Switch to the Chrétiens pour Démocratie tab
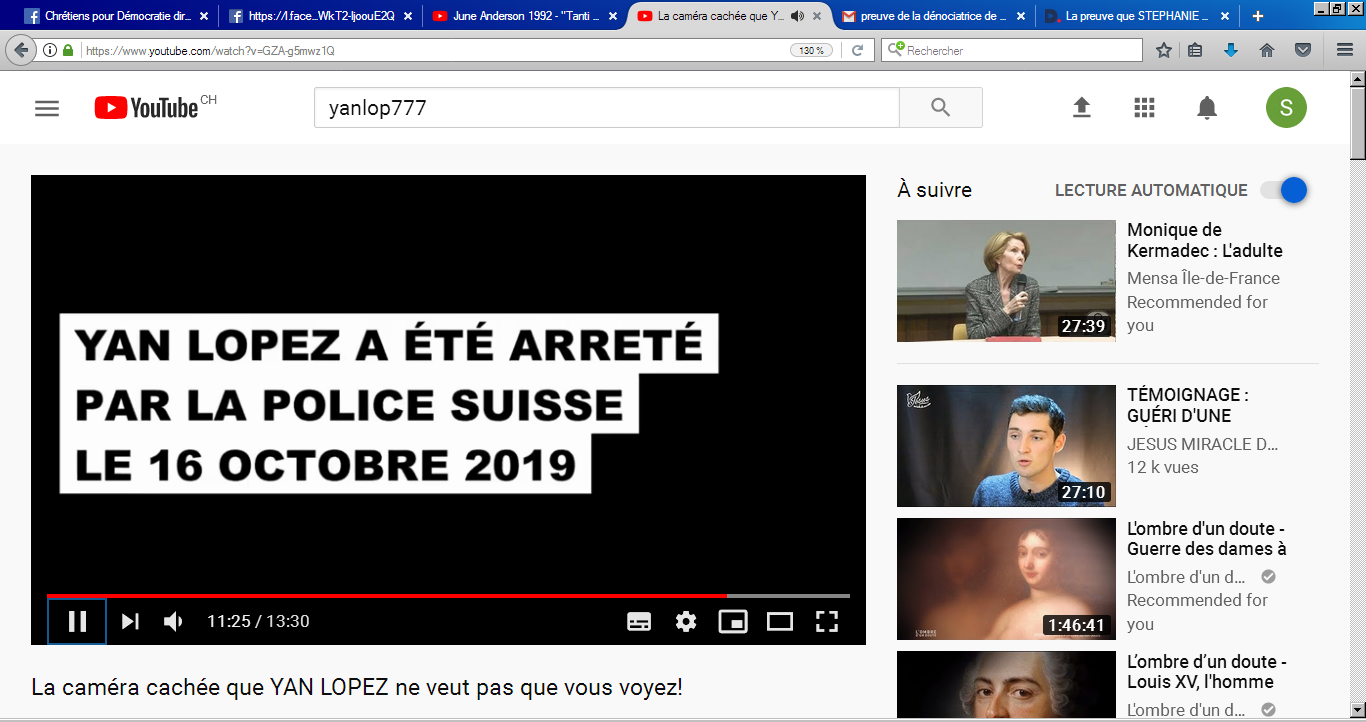This screenshot has height=722, width=1366. pos(116,16)
